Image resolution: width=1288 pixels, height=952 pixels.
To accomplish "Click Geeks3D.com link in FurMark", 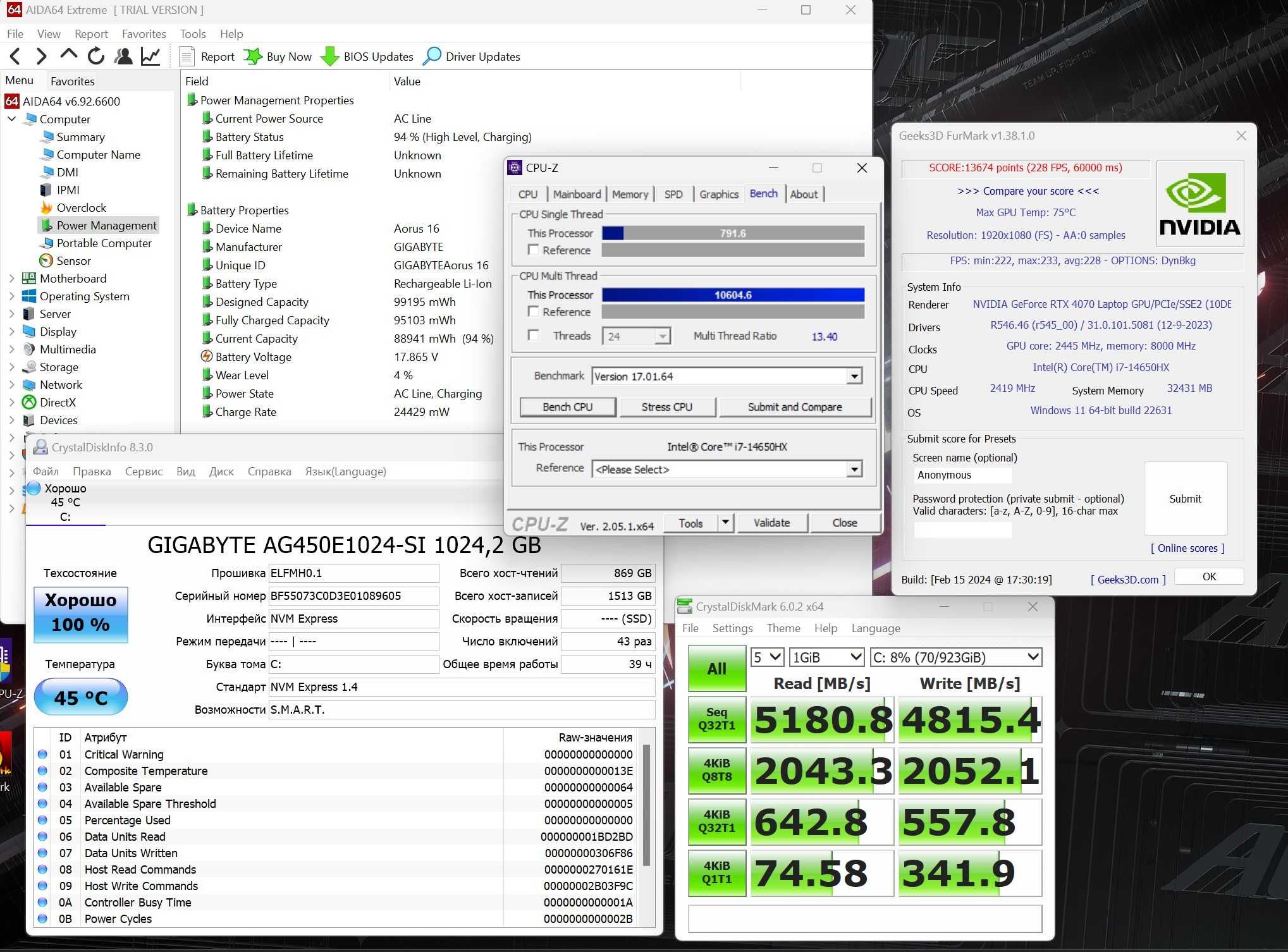I will 1128,580.
